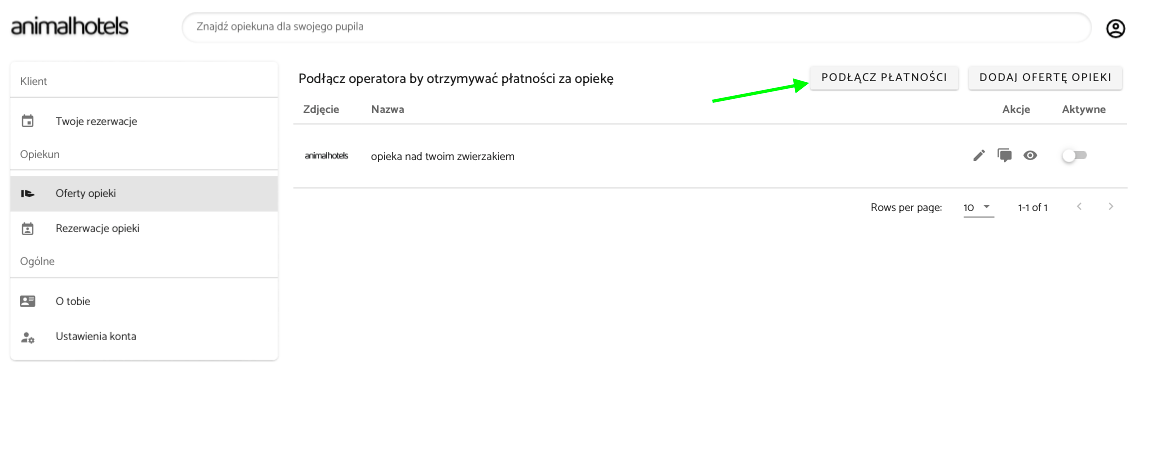Open the user account profile icon
Image resolution: width=1149 pixels, height=475 pixels.
1116,28
